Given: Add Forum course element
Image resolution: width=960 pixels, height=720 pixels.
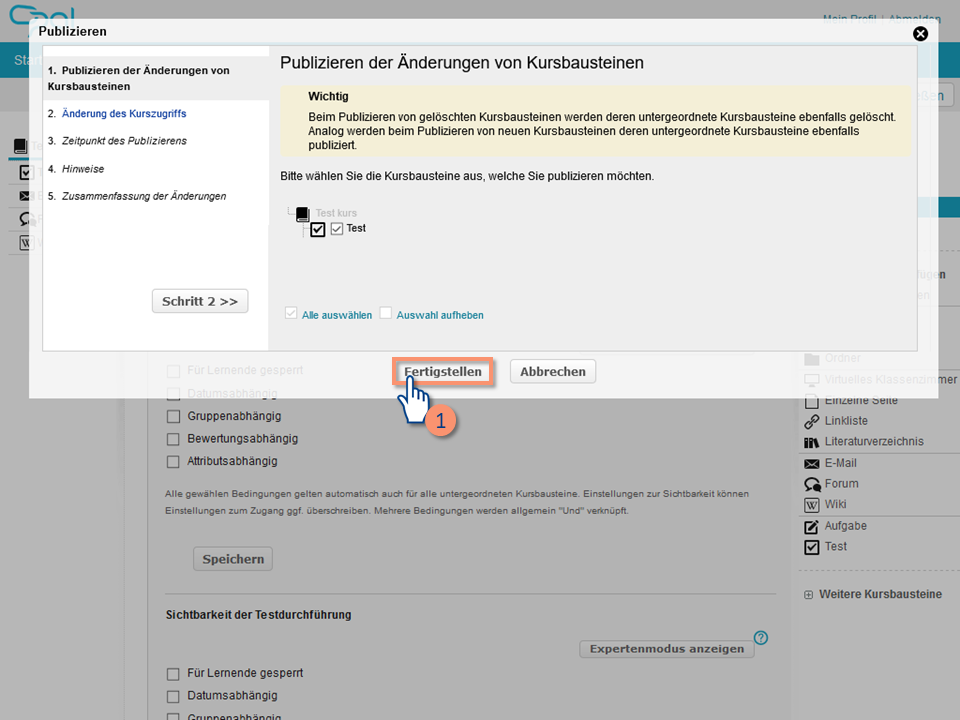Looking at the screenshot, I should [x=841, y=484].
